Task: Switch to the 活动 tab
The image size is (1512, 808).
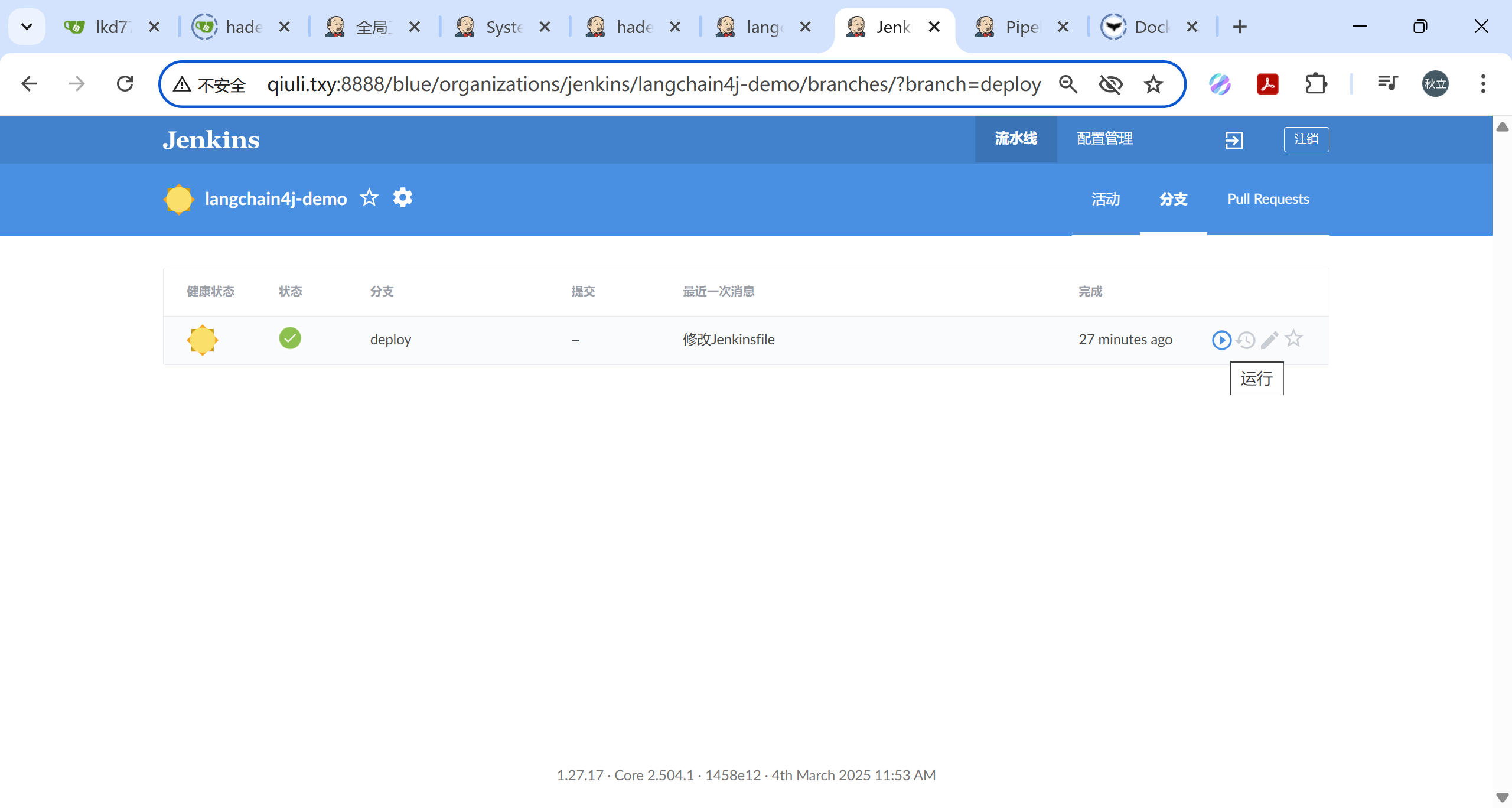Action: pos(1105,199)
